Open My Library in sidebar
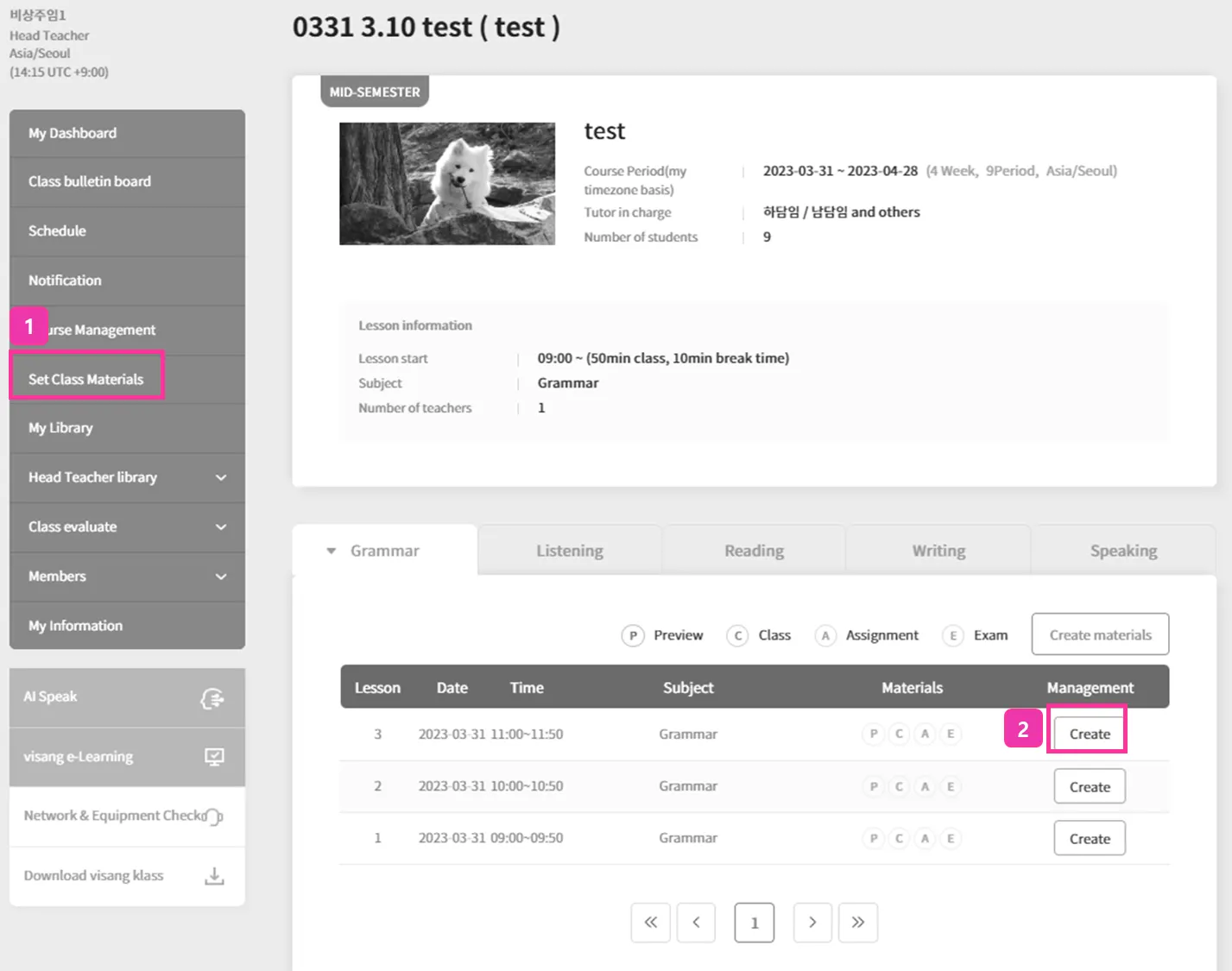Image resolution: width=1232 pixels, height=971 pixels. (x=127, y=428)
